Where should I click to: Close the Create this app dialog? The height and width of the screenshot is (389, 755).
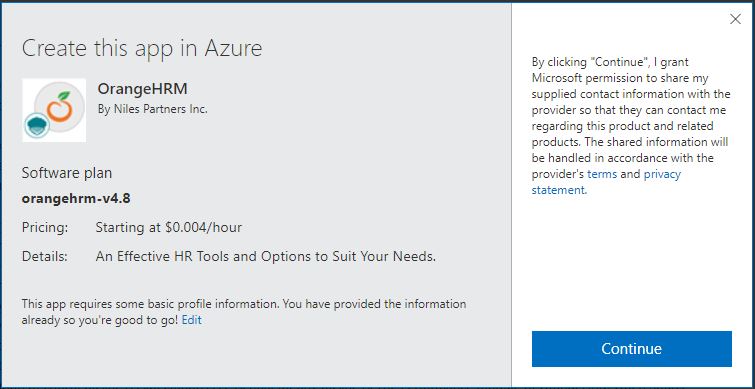735,19
